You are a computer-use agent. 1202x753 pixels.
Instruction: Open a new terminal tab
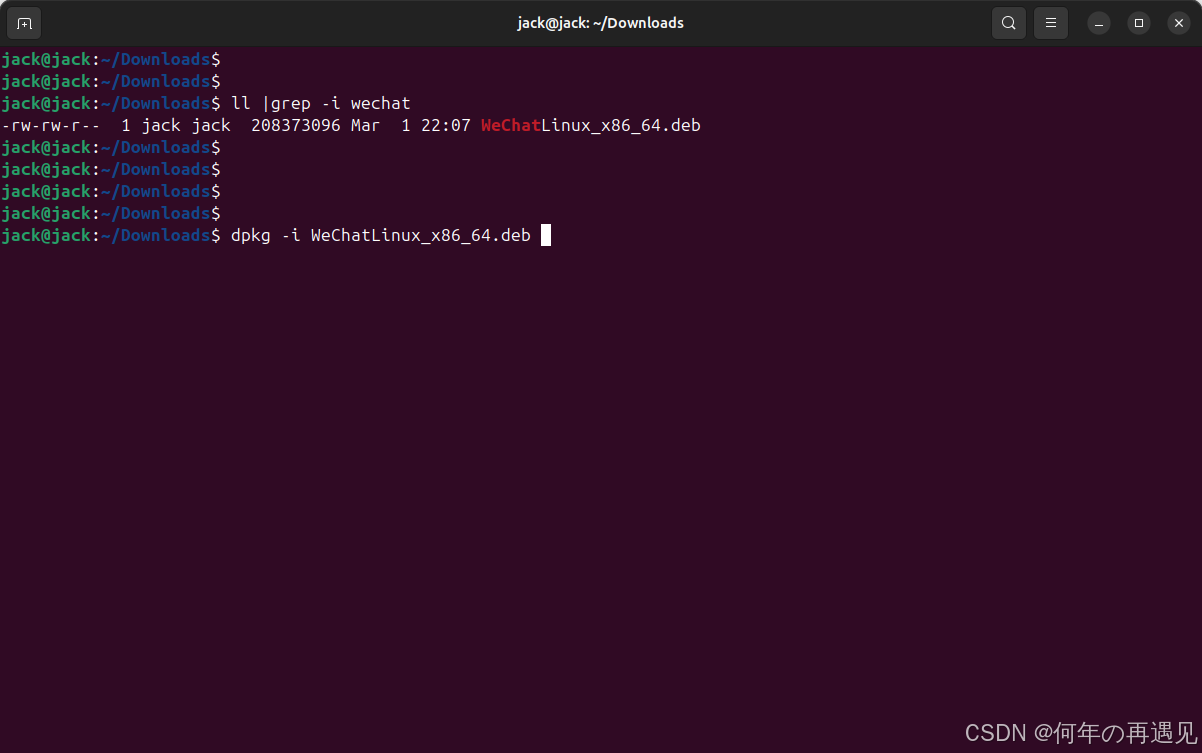(24, 23)
